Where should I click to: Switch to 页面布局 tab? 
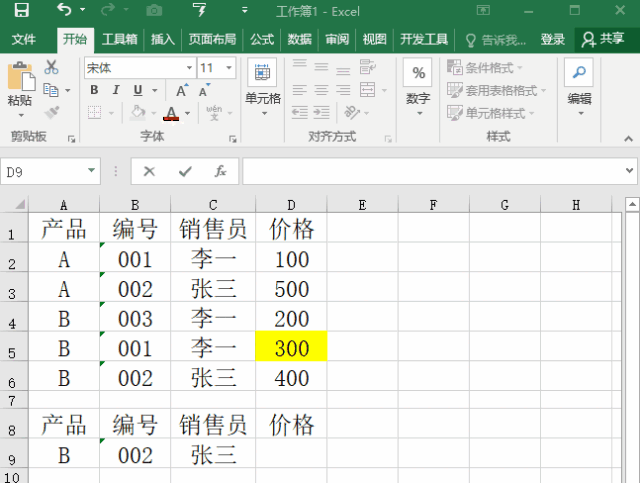[212, 39]
